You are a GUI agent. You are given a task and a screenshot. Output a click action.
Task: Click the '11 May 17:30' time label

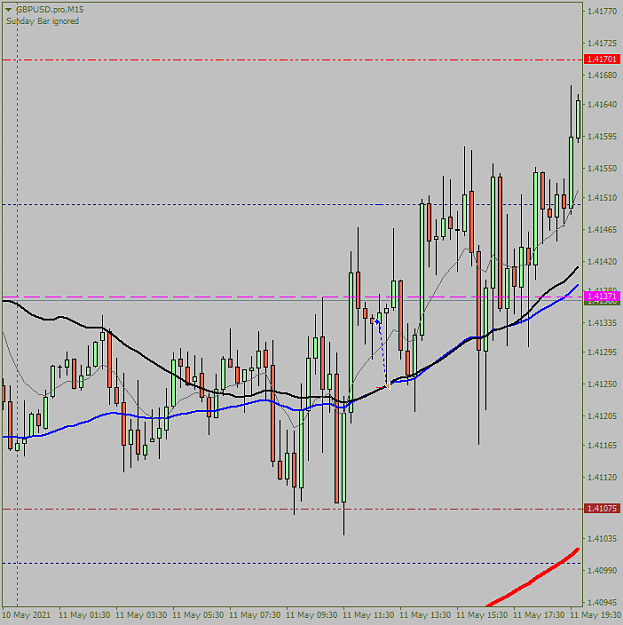tap(539, 615)
